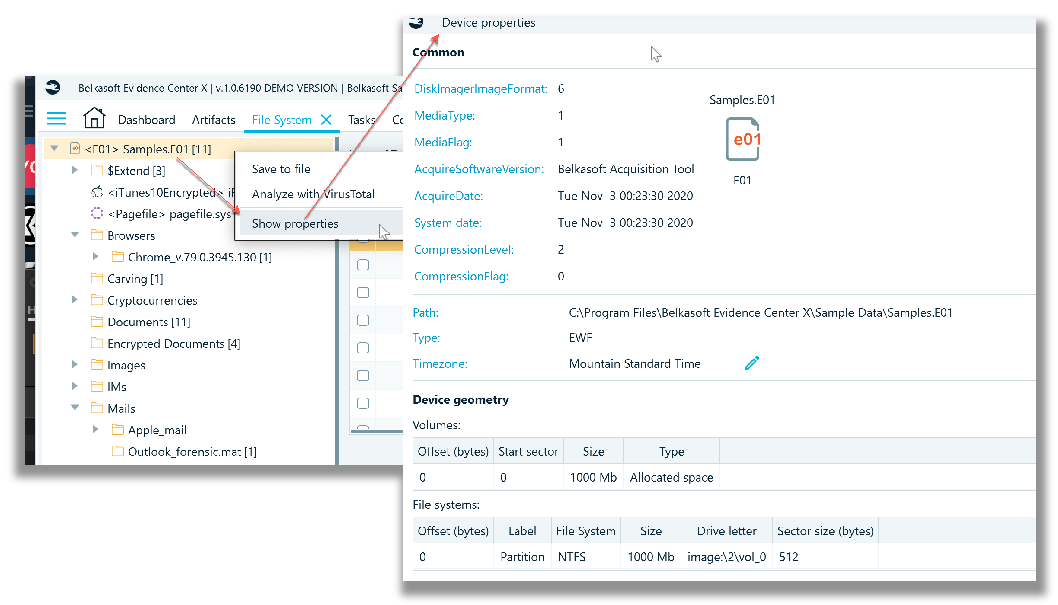Click the large e01 file icon
1058x605 pixels.
743,139
